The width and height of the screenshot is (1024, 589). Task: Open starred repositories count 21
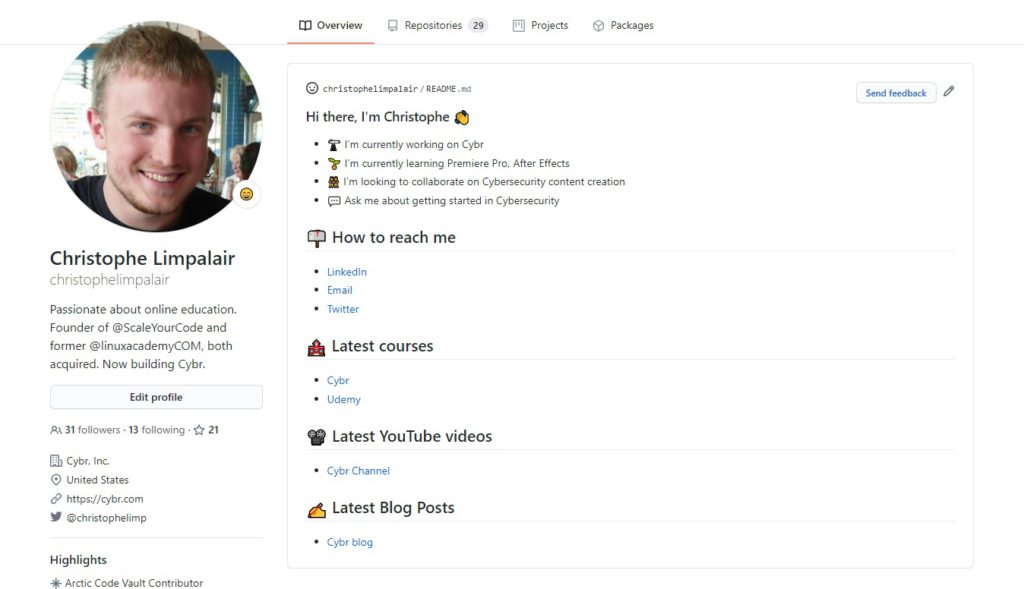[214, 430]
